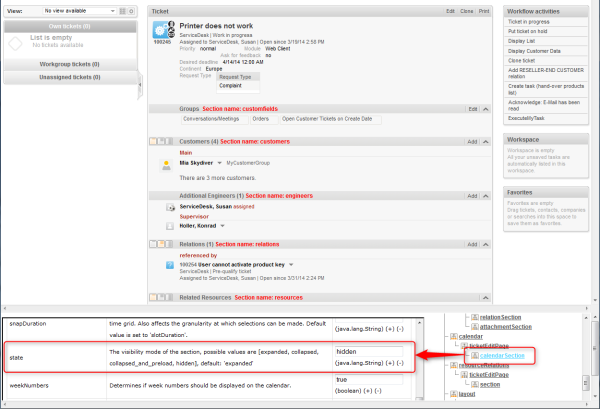Click second view-mode icon in Customers header
Screen dimensions: 600x409
point(161,142)
